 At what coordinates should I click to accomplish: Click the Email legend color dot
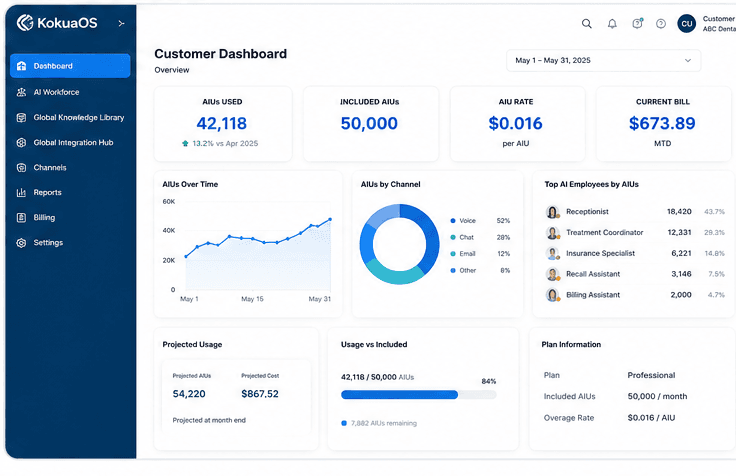point(453,253)
